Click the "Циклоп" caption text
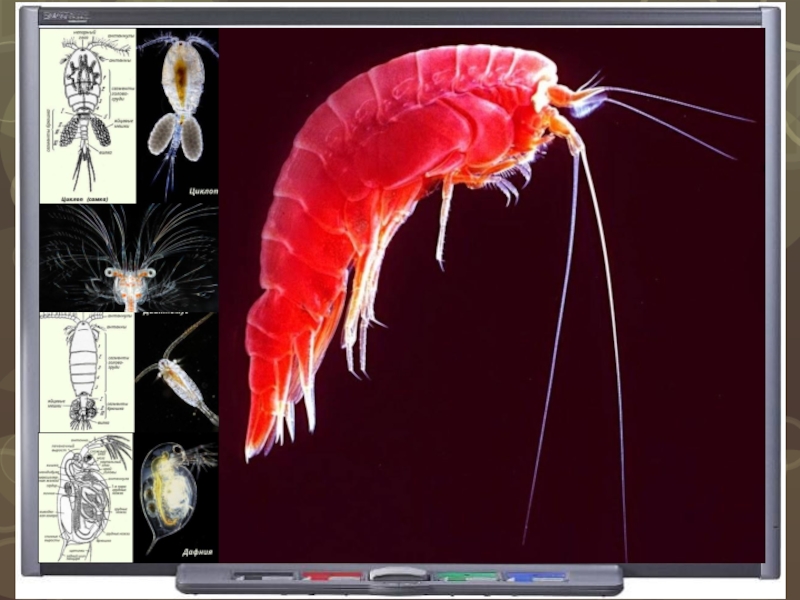Screen dimensions: 800x600 coord(202,190)
